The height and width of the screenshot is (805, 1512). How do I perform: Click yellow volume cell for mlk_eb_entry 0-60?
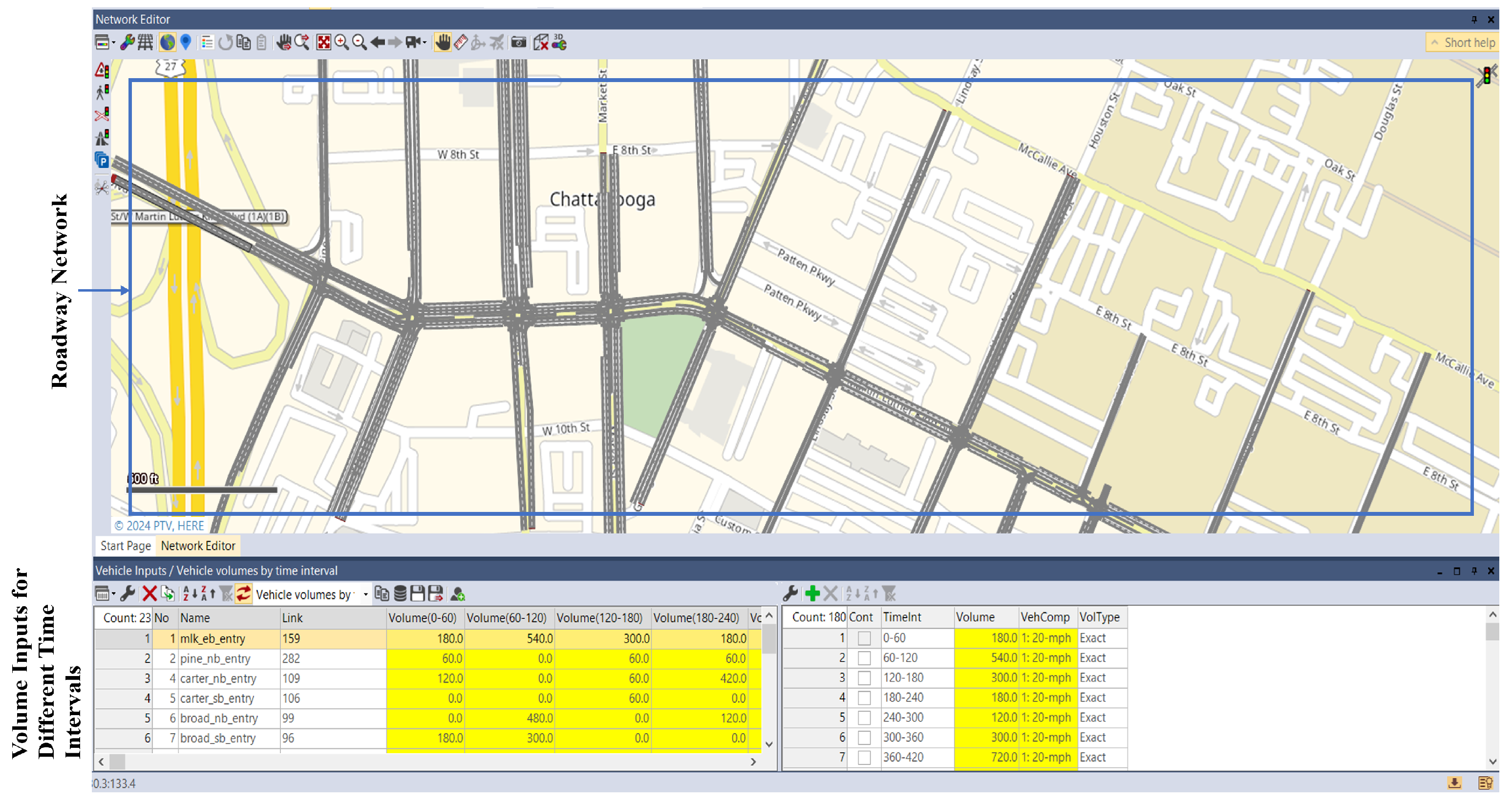pyautogui.click(x=426, y=638)
